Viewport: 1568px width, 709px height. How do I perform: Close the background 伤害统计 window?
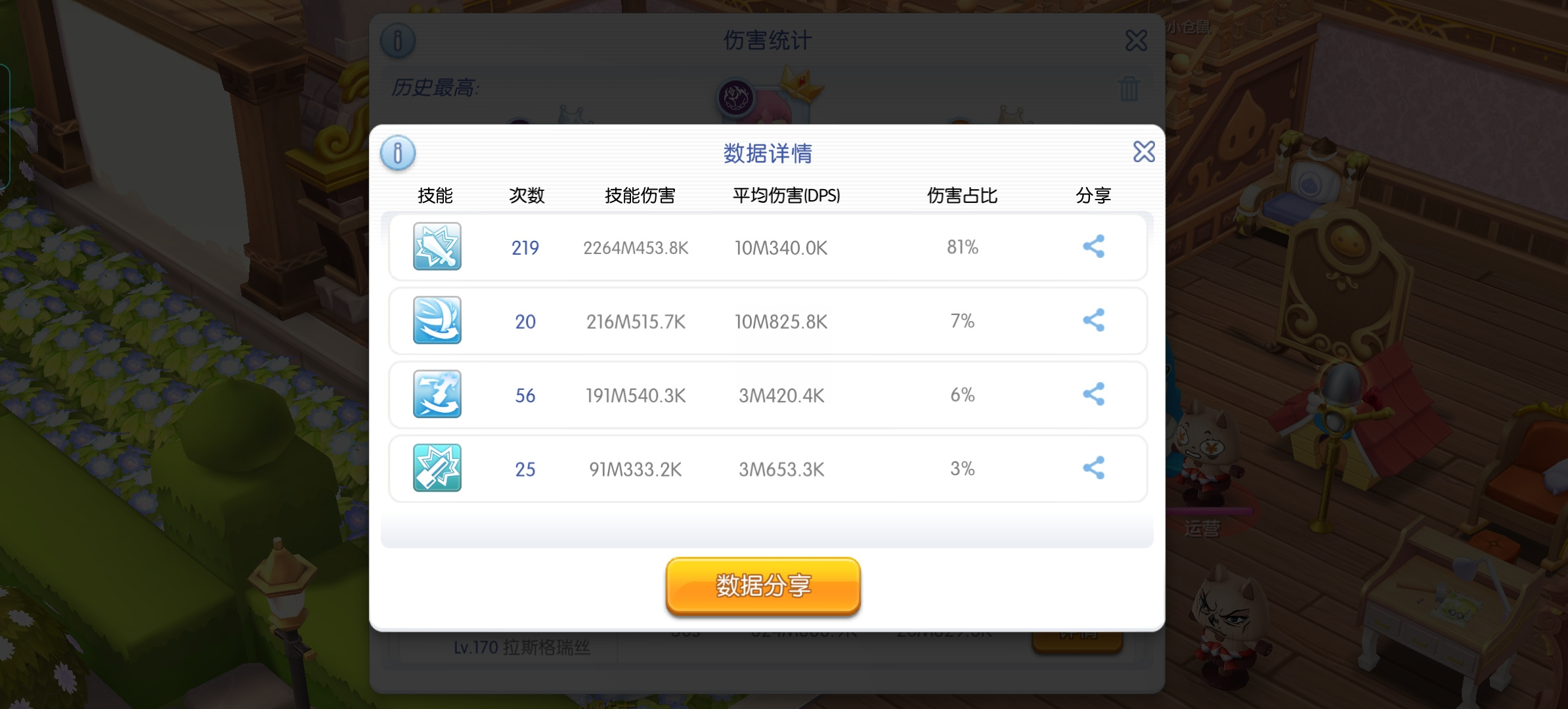pos(1136,41)
